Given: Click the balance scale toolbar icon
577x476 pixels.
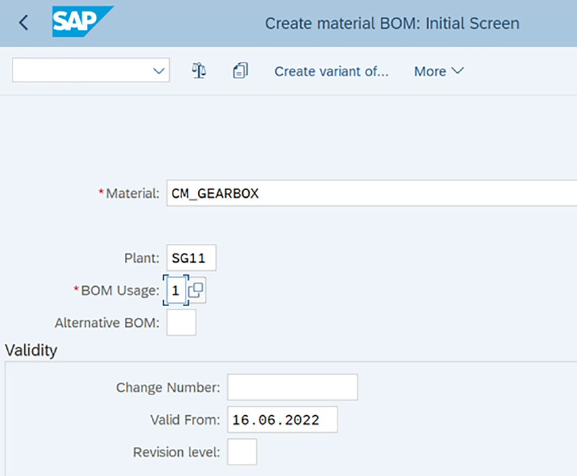Looking at the screenshot, I should click(199, 70).
